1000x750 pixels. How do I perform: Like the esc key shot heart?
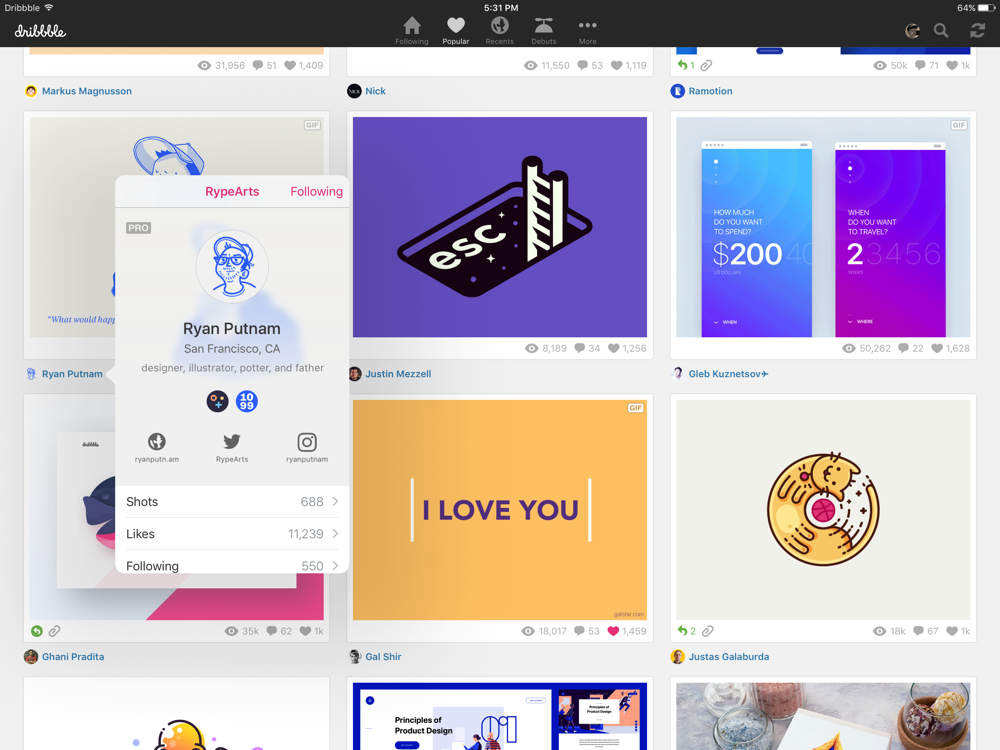(613, 348)
